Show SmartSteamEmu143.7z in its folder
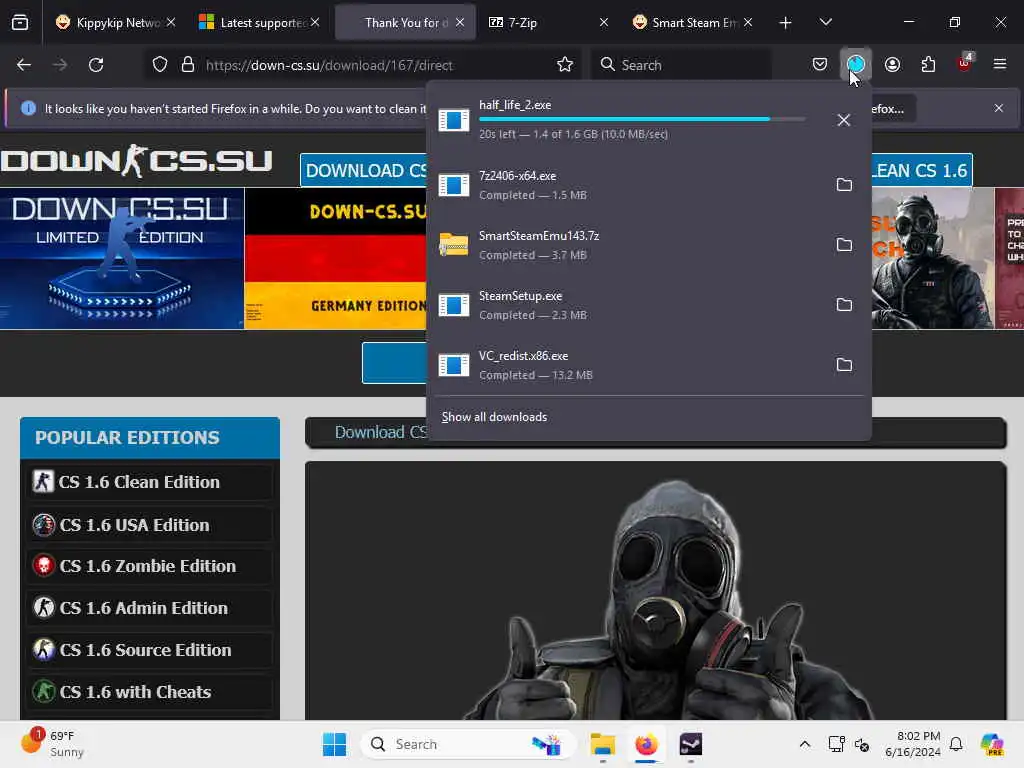The image size is (1024, 768). tap(844, 245)
